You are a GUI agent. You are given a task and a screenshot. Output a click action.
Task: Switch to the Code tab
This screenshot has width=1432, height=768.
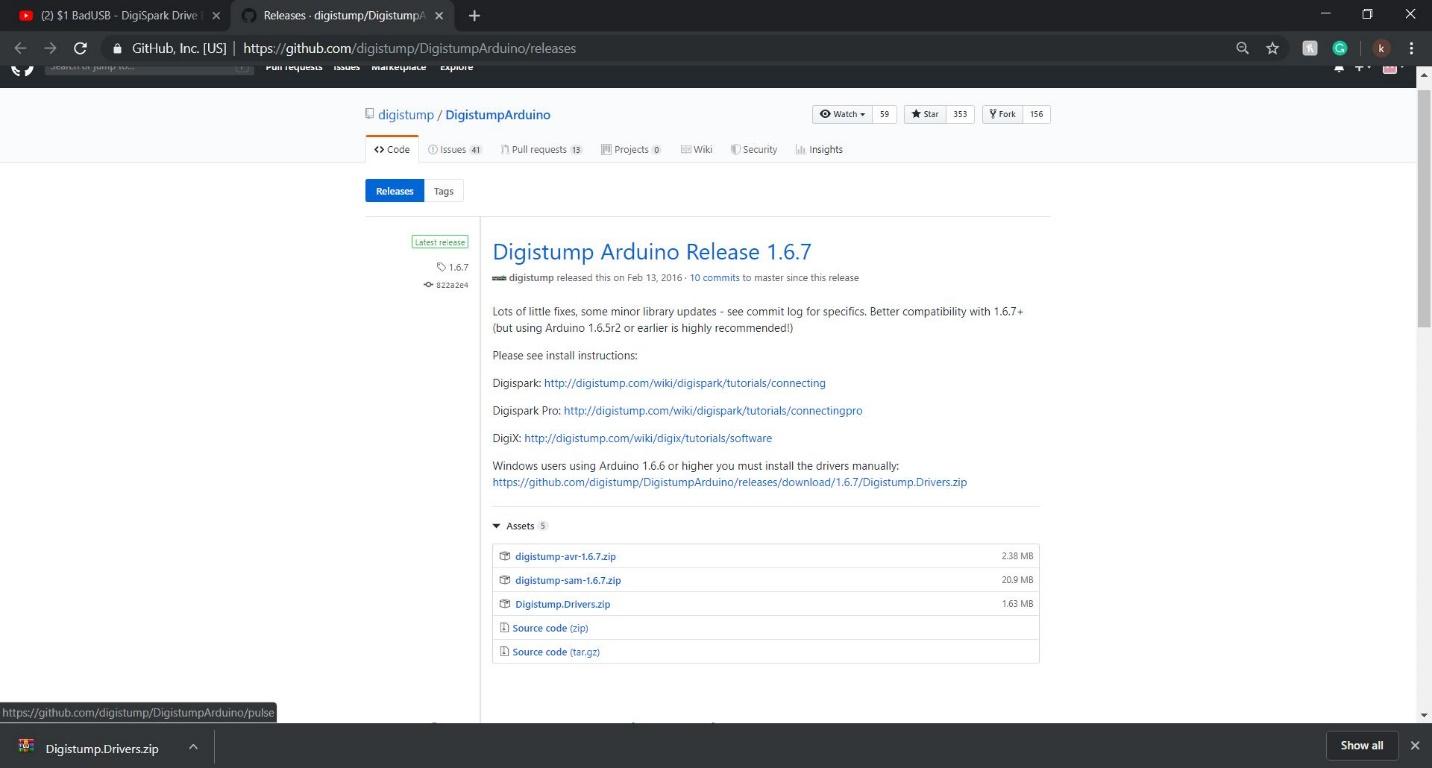click(392, 150)
